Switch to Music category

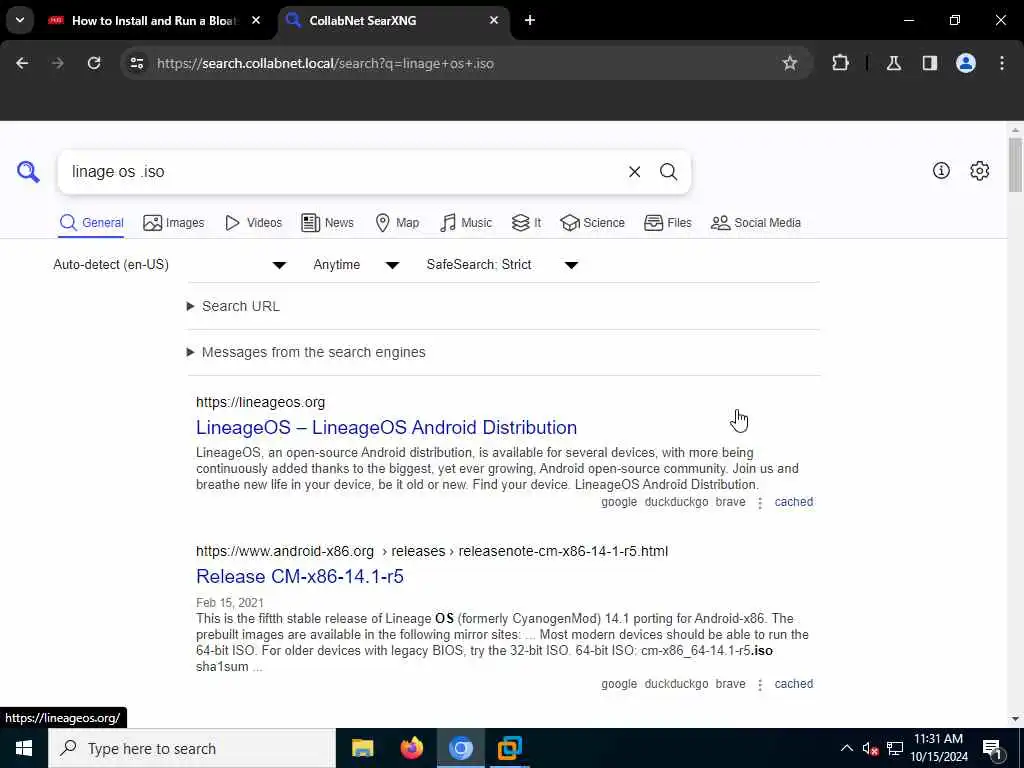pyautogui.click(x=466, y=223)
